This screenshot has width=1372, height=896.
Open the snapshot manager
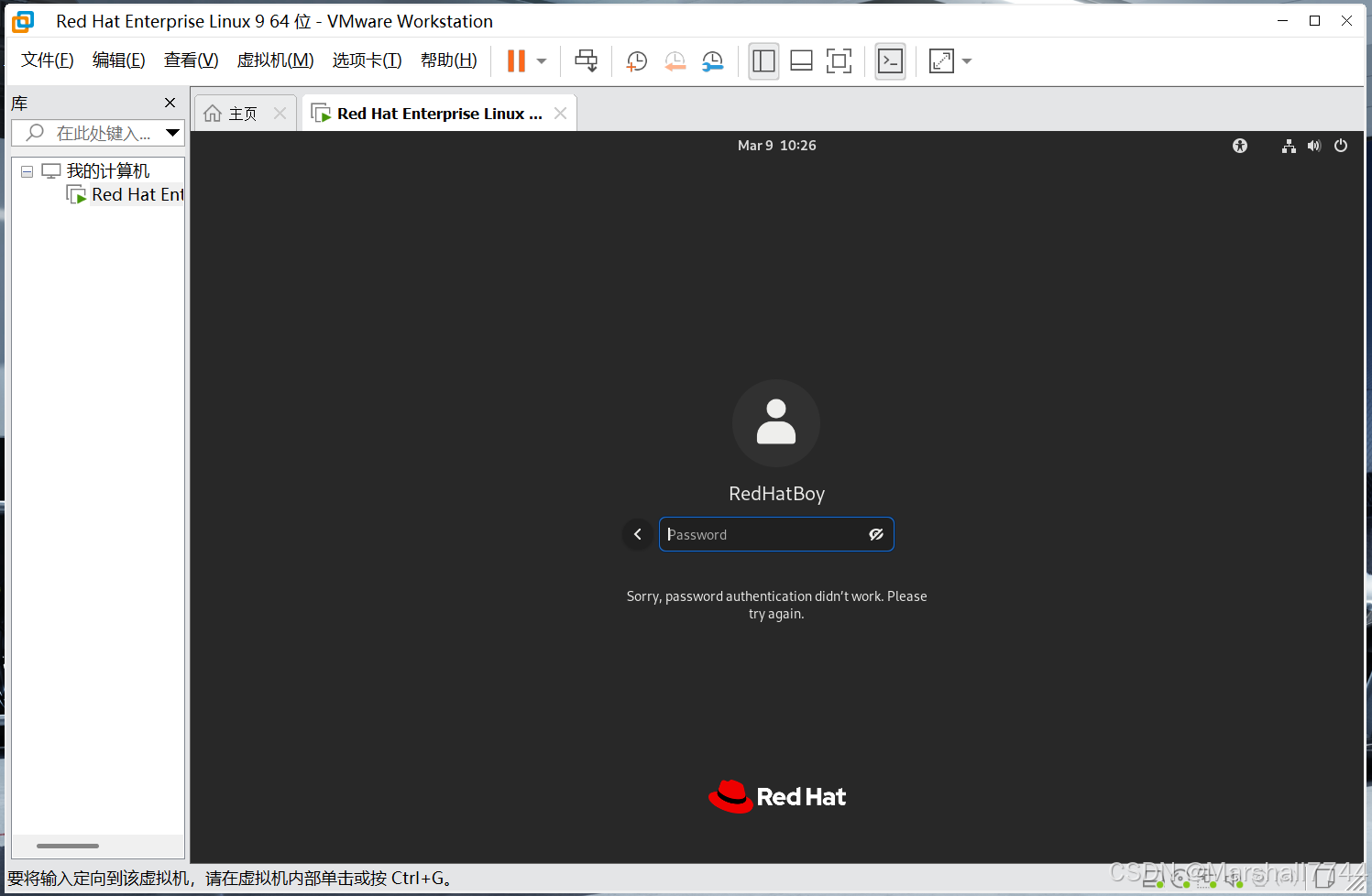click(x=712, y=60)
